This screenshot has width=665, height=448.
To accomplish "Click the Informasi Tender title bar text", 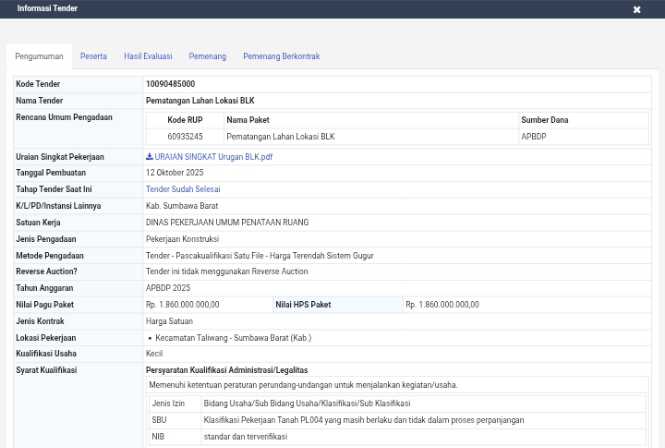I will click(48, 8).
